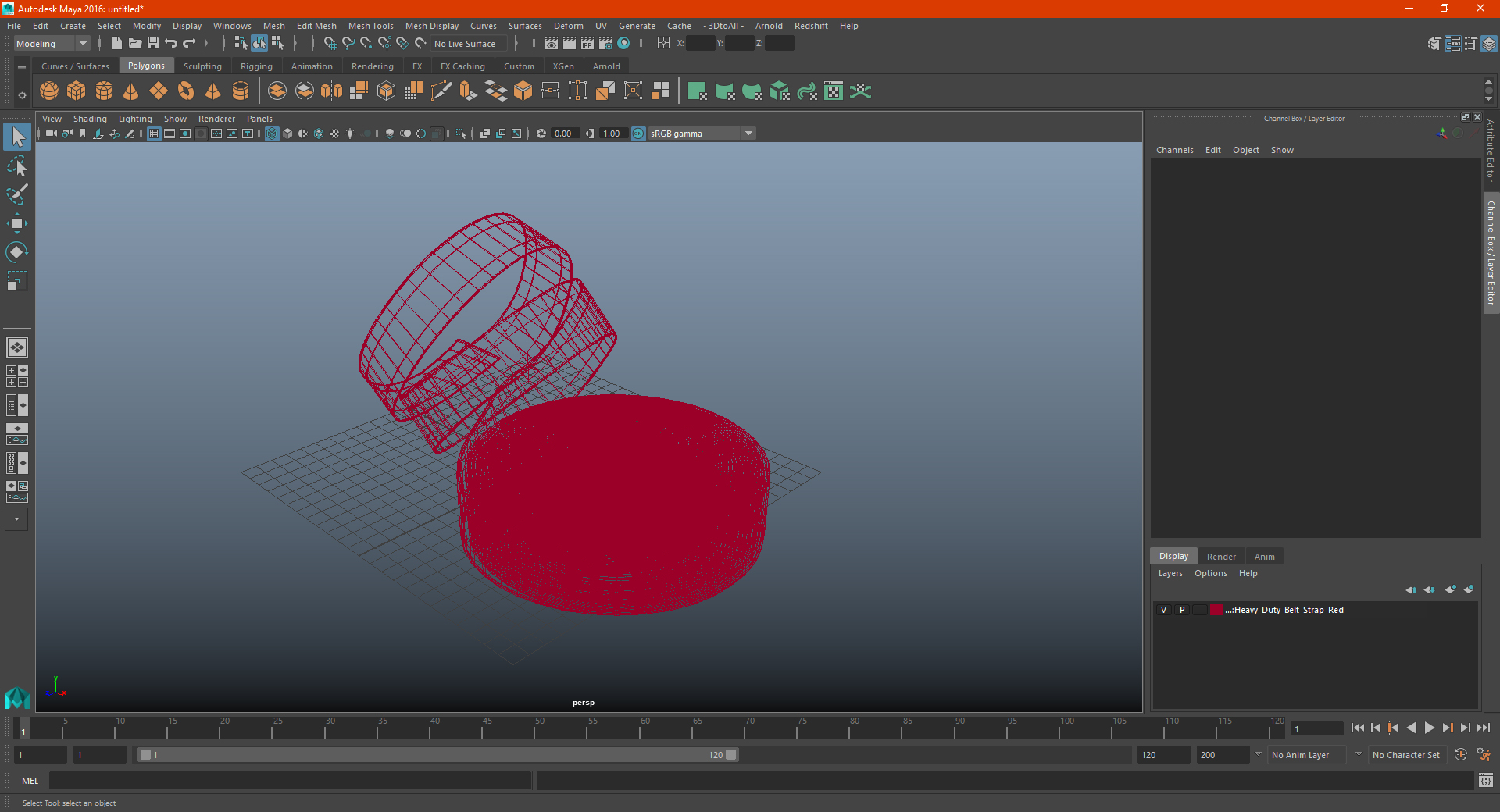Switch to the Render layer tab

tap(1221, 557)
